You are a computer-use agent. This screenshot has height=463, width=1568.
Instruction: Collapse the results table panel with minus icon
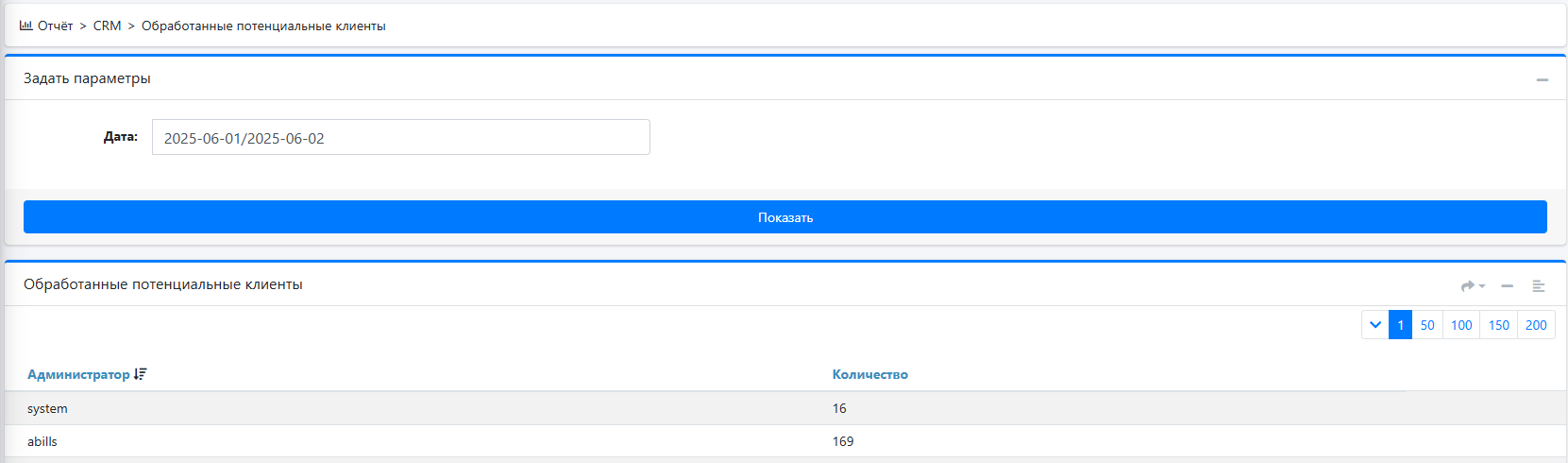pyautogui.click(x=1508, y=285)
